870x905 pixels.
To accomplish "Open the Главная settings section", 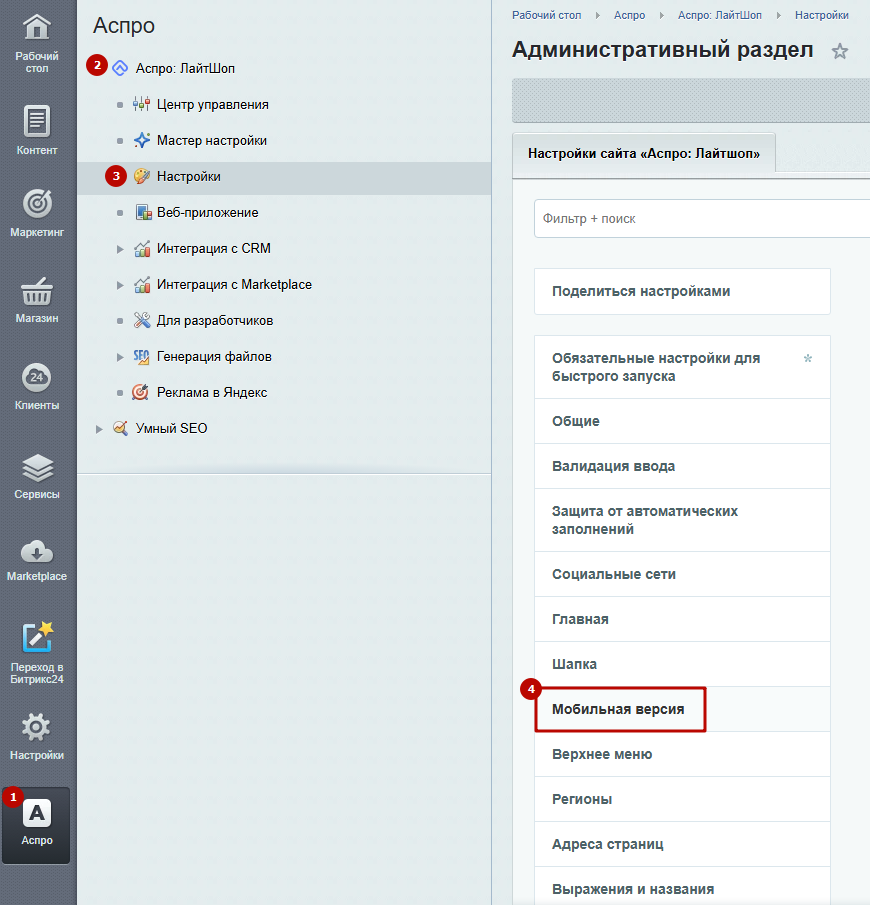I will click(682, 619).
